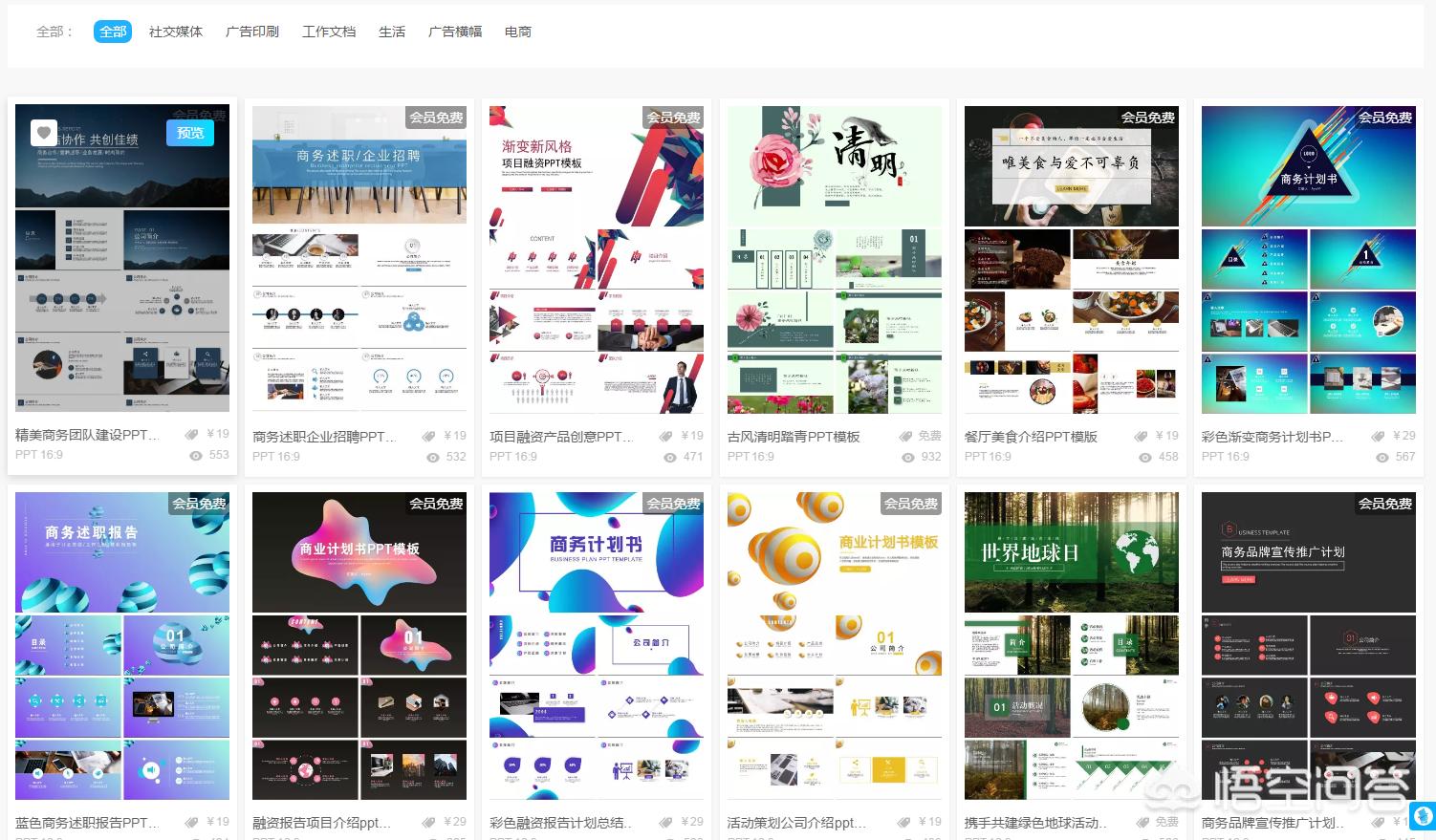The width and height of the screenshot is (1436, 840).
Task: Click title 精美商务团队建设PPT…
Action: click(x=88, y=435)
